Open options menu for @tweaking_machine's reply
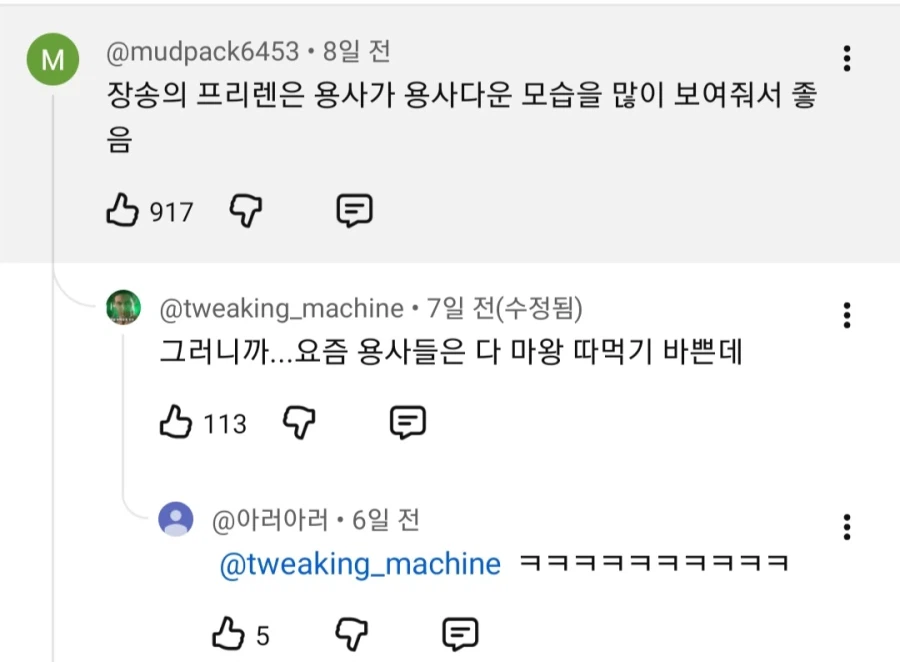The height and width of the screenshot is (662, 900). tap(847, 314)
